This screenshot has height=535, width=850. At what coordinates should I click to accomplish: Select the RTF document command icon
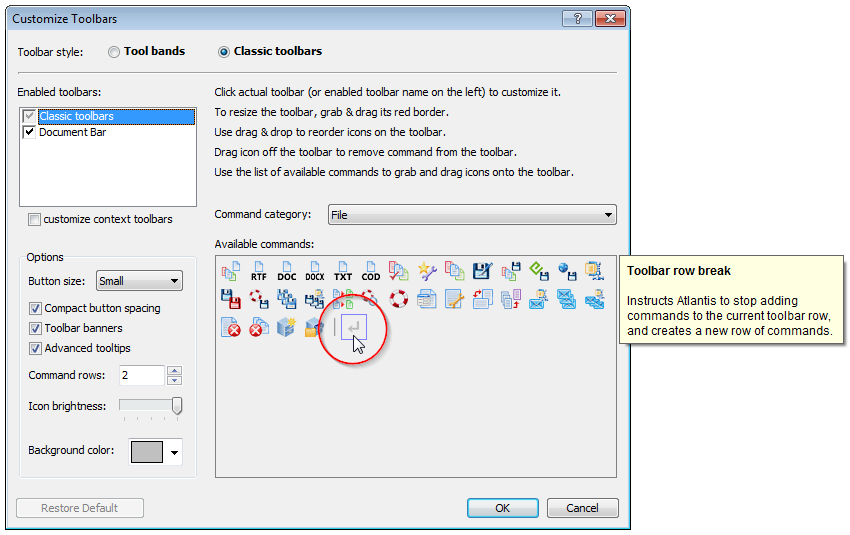[259, 270]
